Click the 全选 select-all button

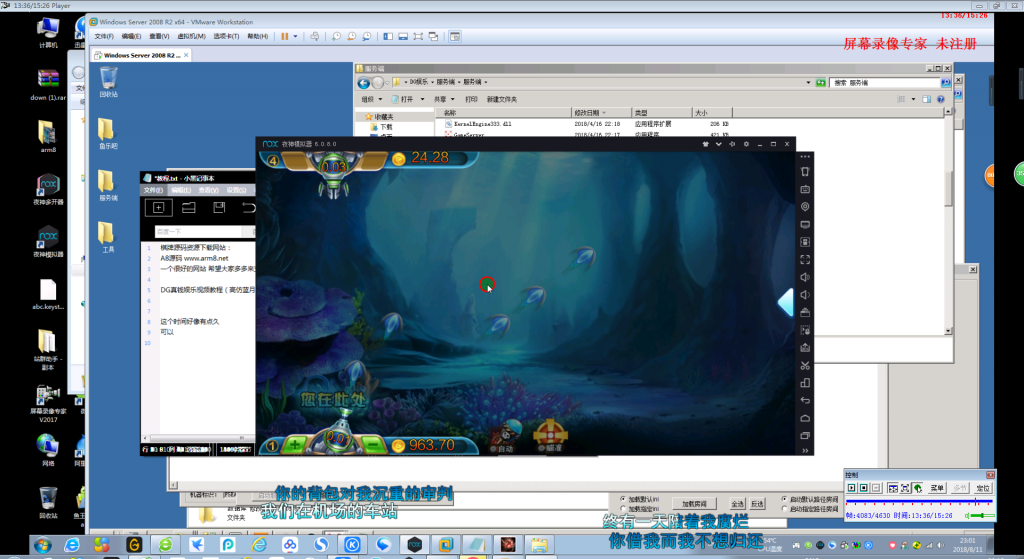coord(737,504)
